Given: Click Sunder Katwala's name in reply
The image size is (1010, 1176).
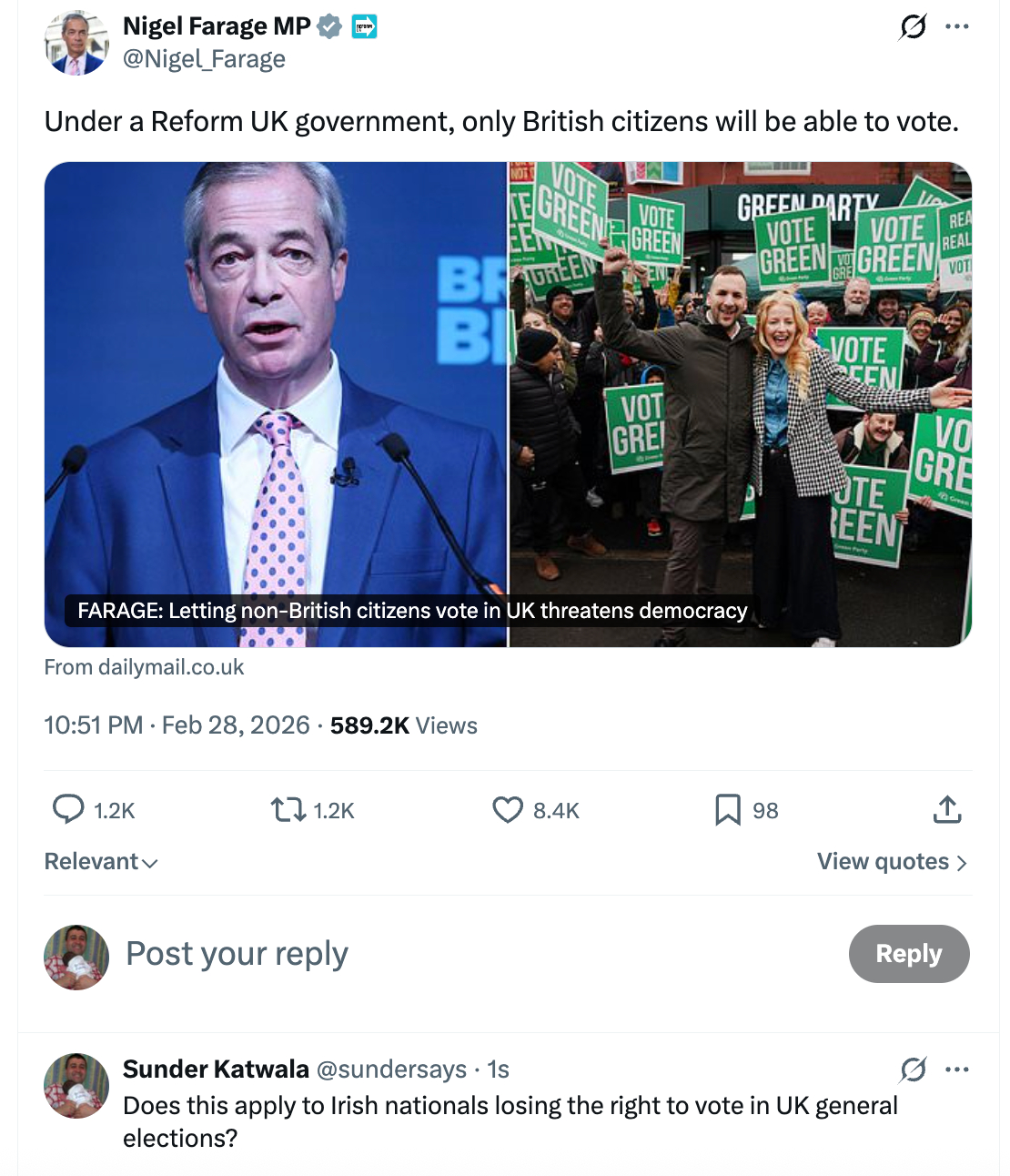Looking at the screenshot, I should (216, 1070).
